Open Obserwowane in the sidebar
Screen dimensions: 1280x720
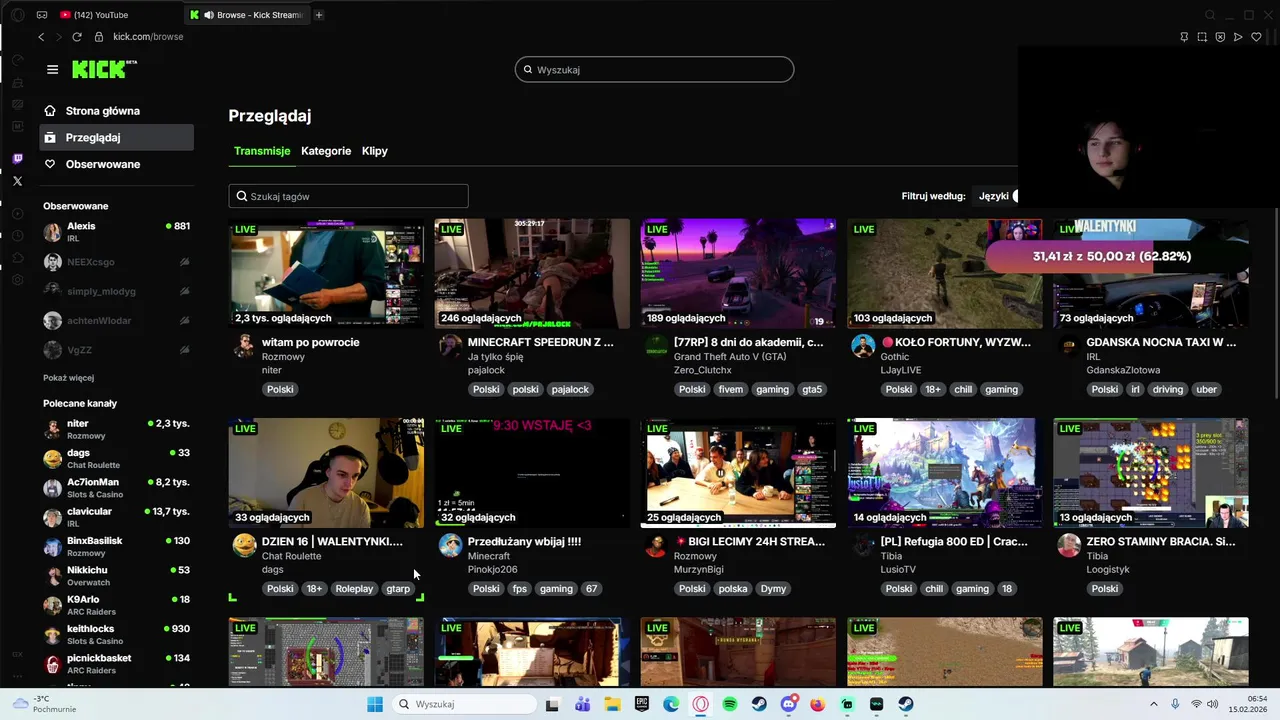tap(117, 164)
